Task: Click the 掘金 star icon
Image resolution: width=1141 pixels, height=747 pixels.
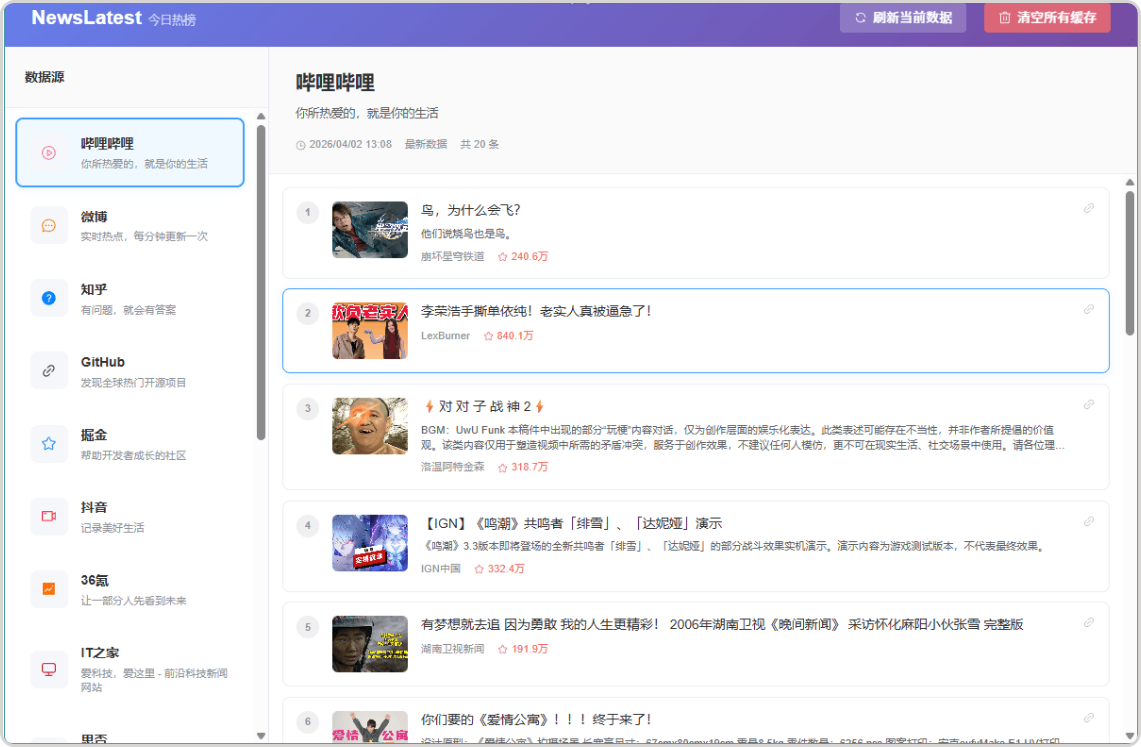Action: (x=49, y=444)
